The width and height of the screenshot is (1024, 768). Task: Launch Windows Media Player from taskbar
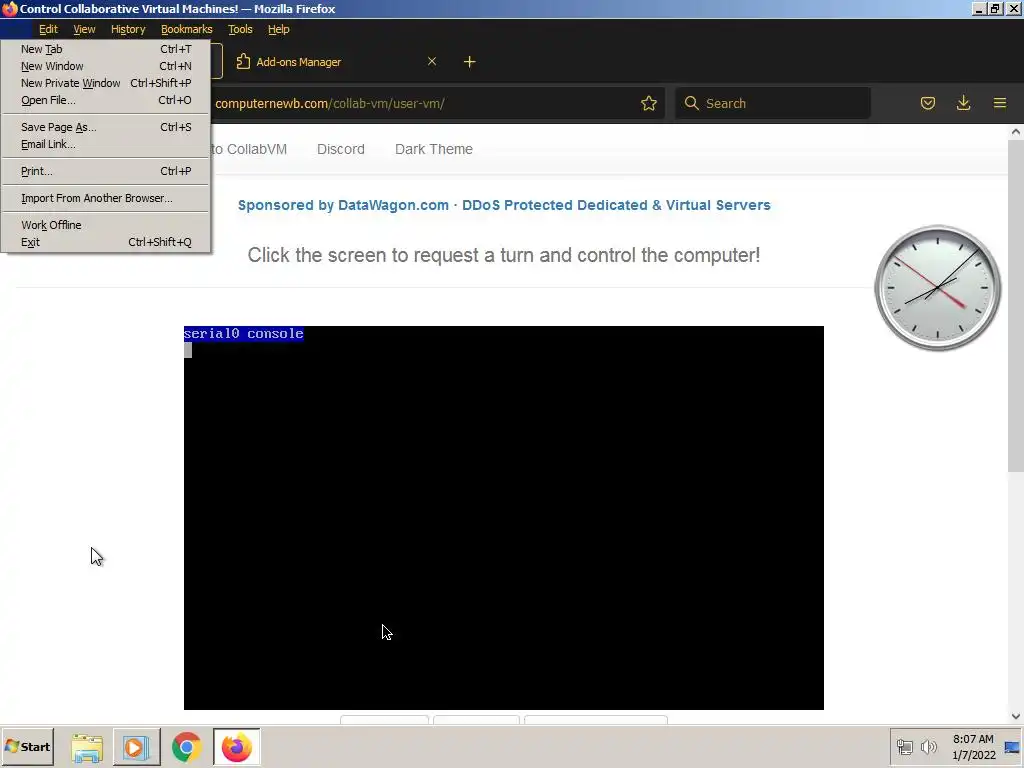coord(136,747)
